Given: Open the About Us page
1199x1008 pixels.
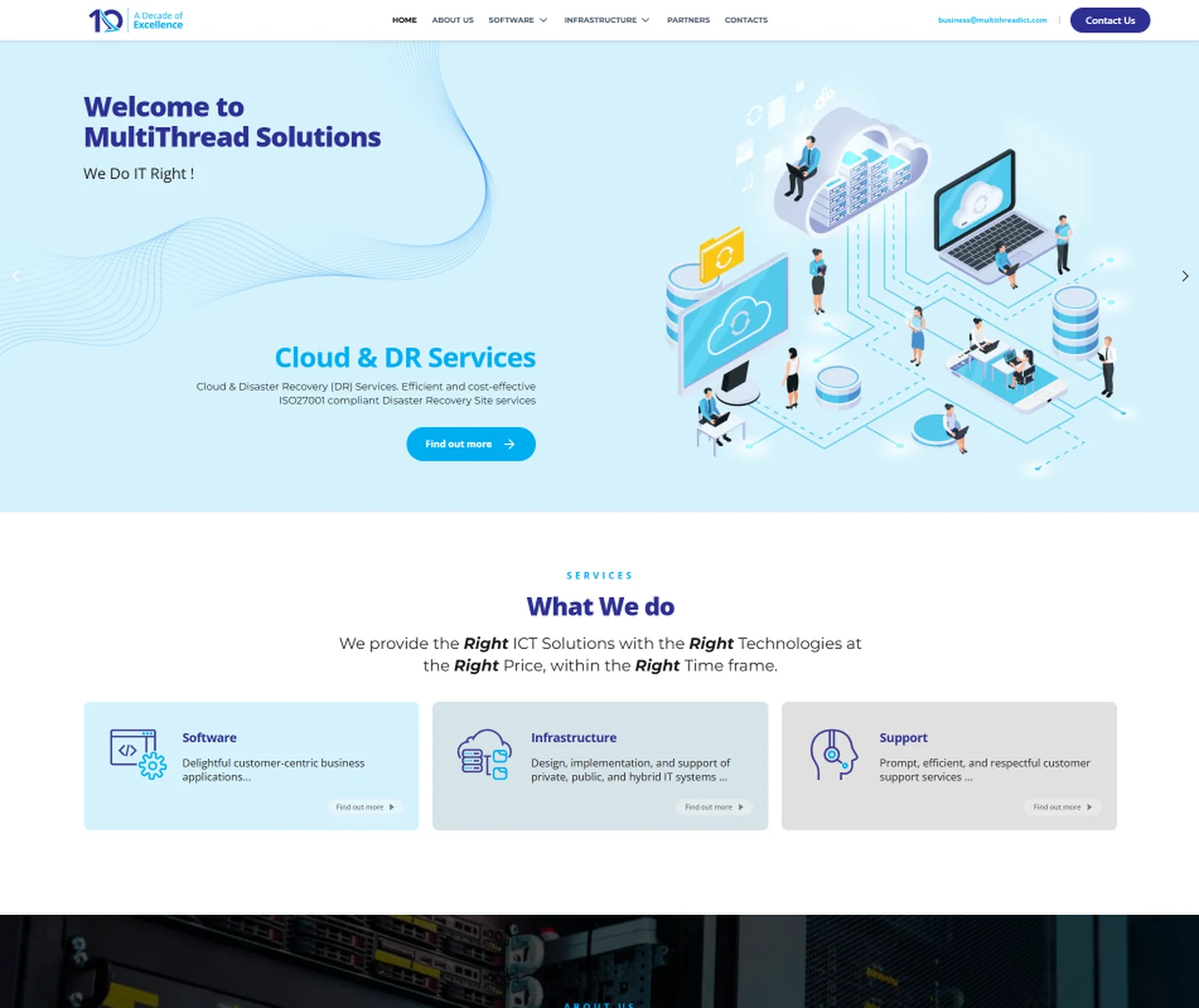Looking at the screenshot, I should [452, 20].
